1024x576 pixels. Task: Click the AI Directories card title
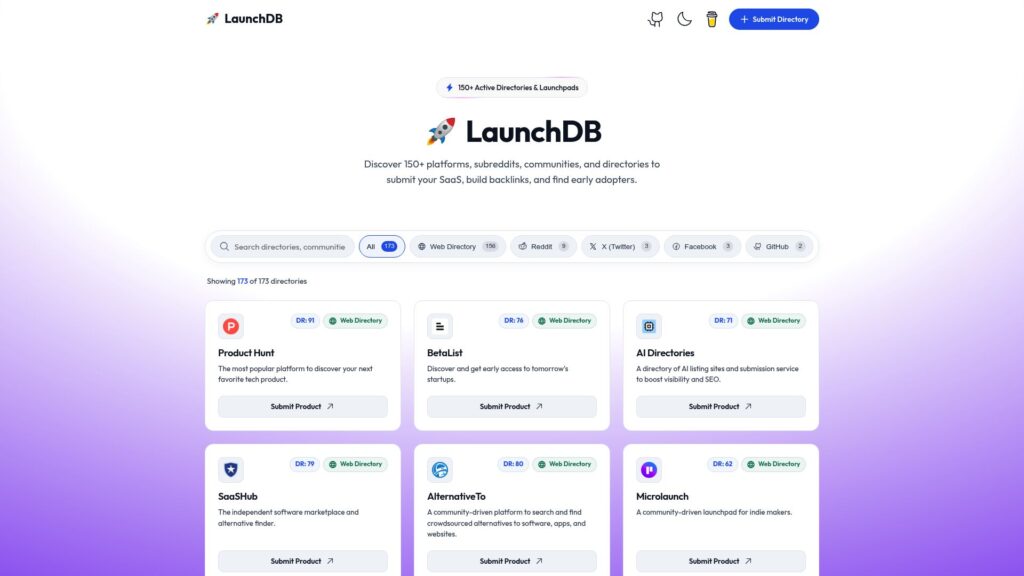coord(665,353)
